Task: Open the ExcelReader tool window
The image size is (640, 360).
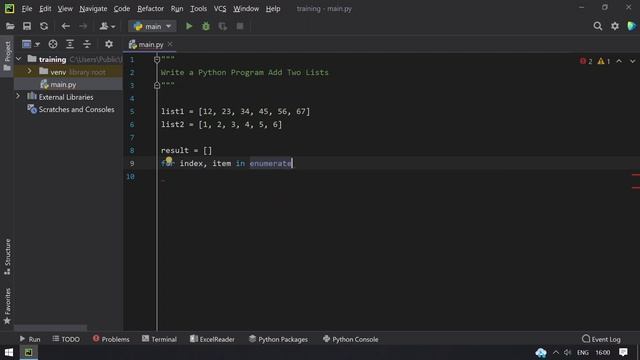Action: [212, 339]
